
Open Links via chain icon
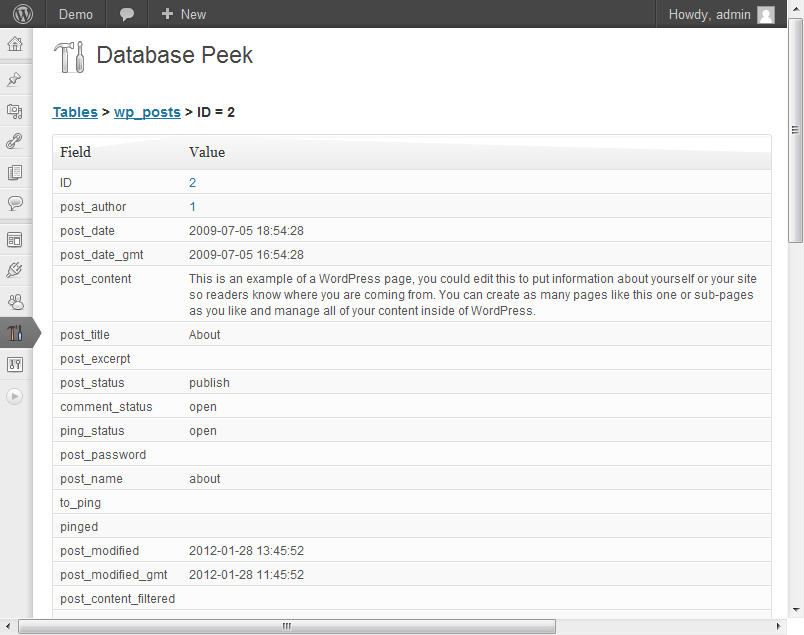click(15, 141)
